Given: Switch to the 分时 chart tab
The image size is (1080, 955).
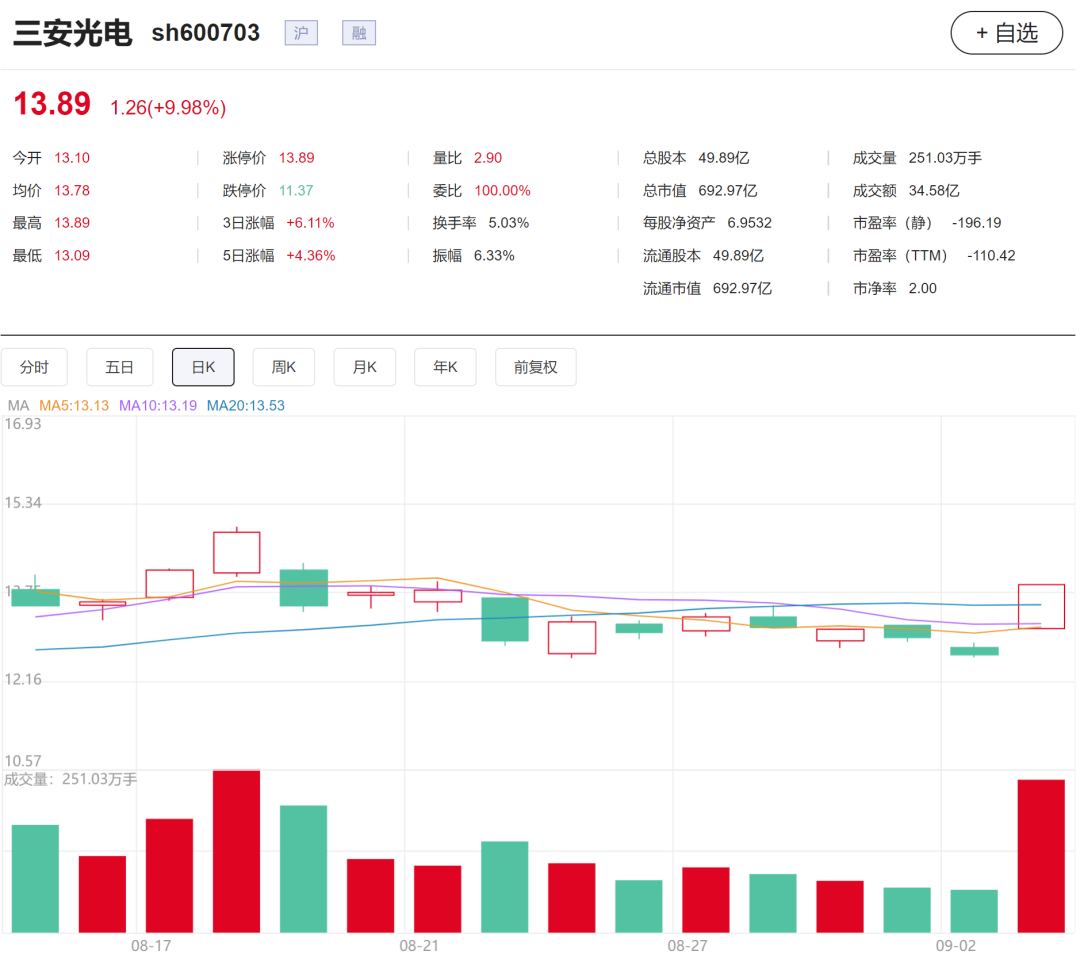Looking at the screenshot, I should pos(34,367).
